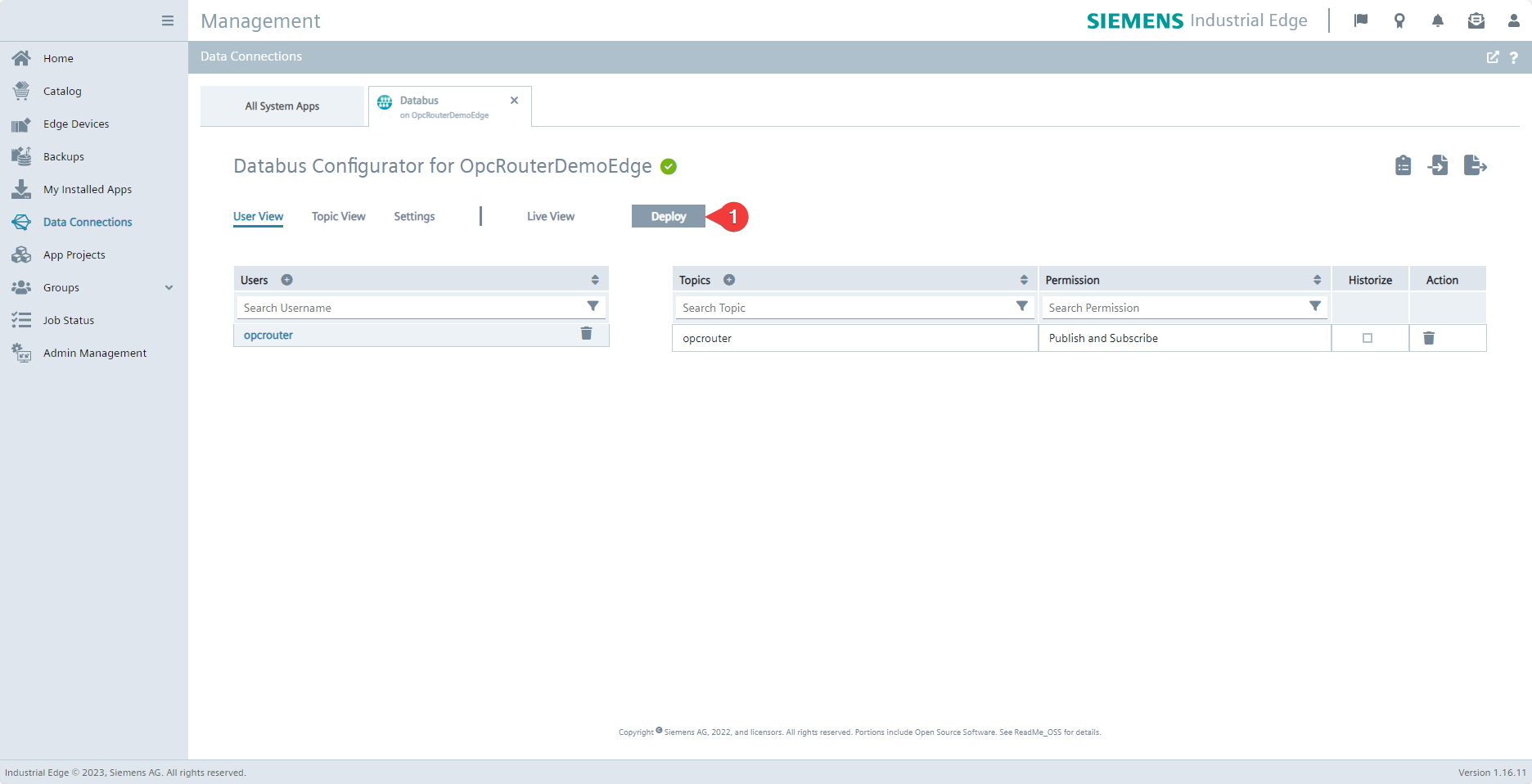Open the username filter dropdown

tap(593, 306)
